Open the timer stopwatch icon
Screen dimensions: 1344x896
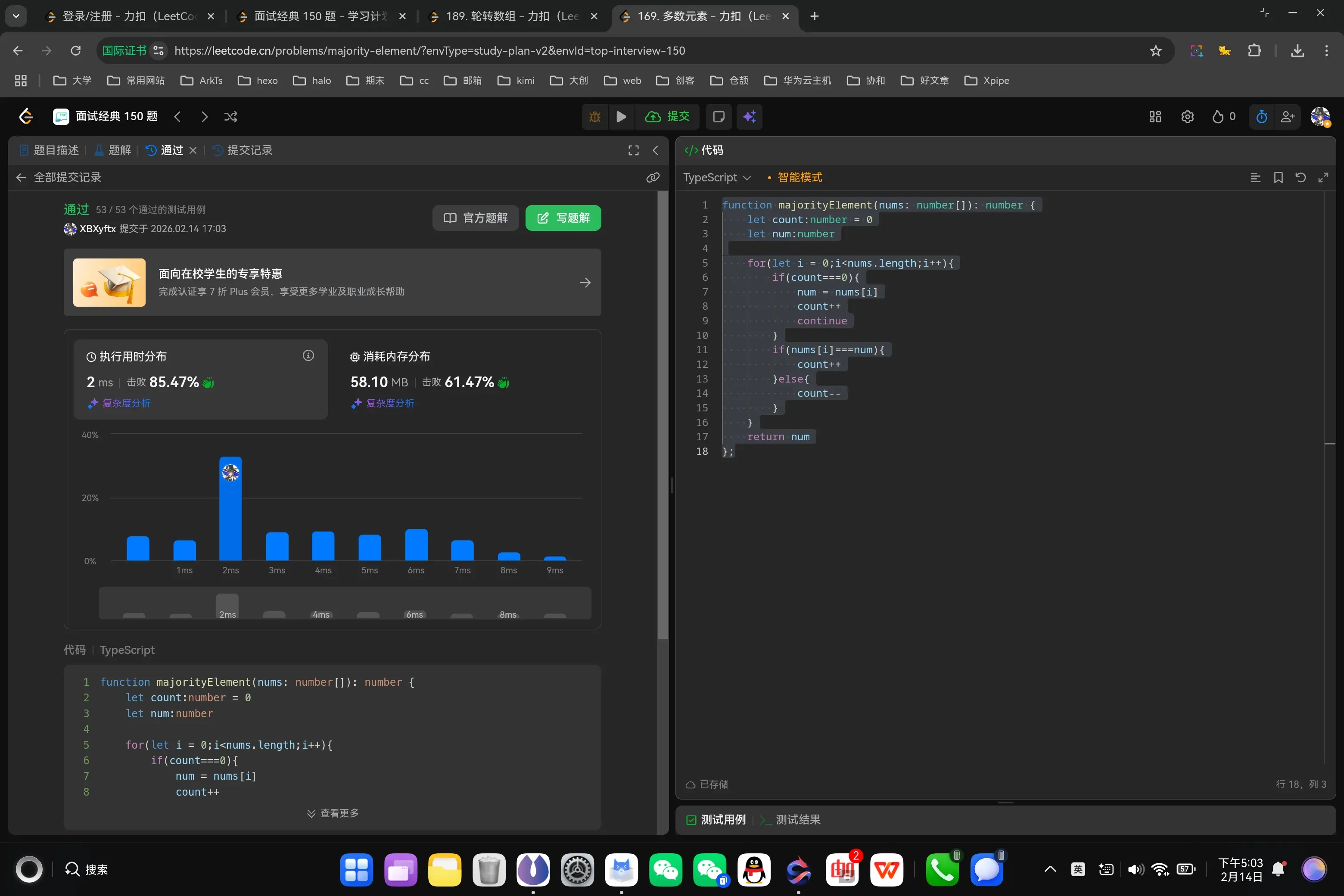pos(1262,117)
